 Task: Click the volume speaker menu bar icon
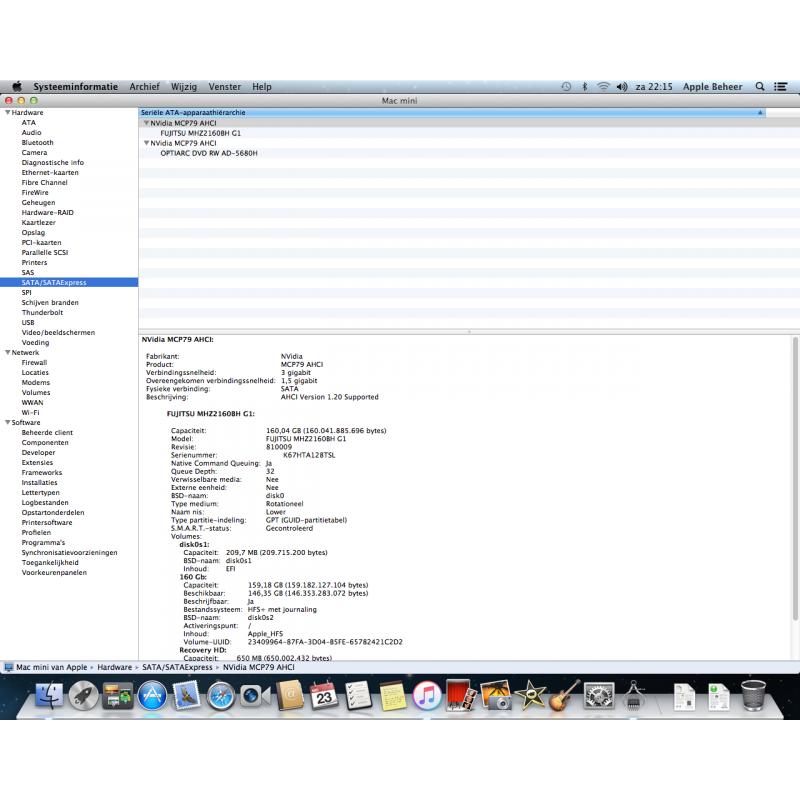(x=622, y=86)
